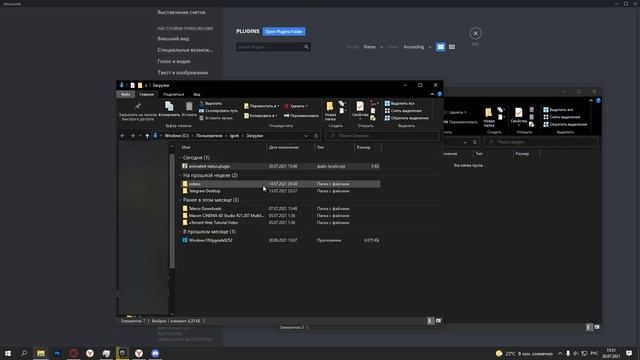
Task: Switch Downloads window to details view
Action: coord(430,321)
